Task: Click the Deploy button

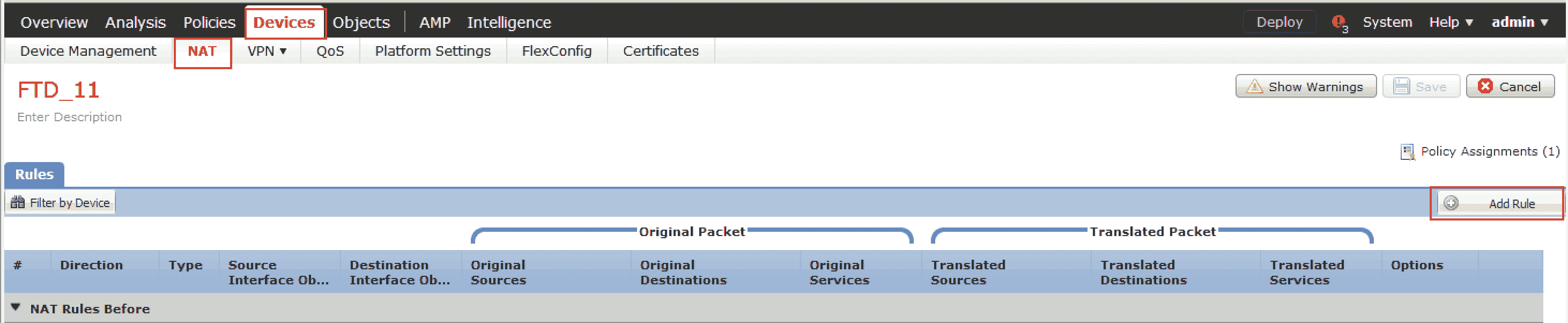Action: (x=1279, y=22)
